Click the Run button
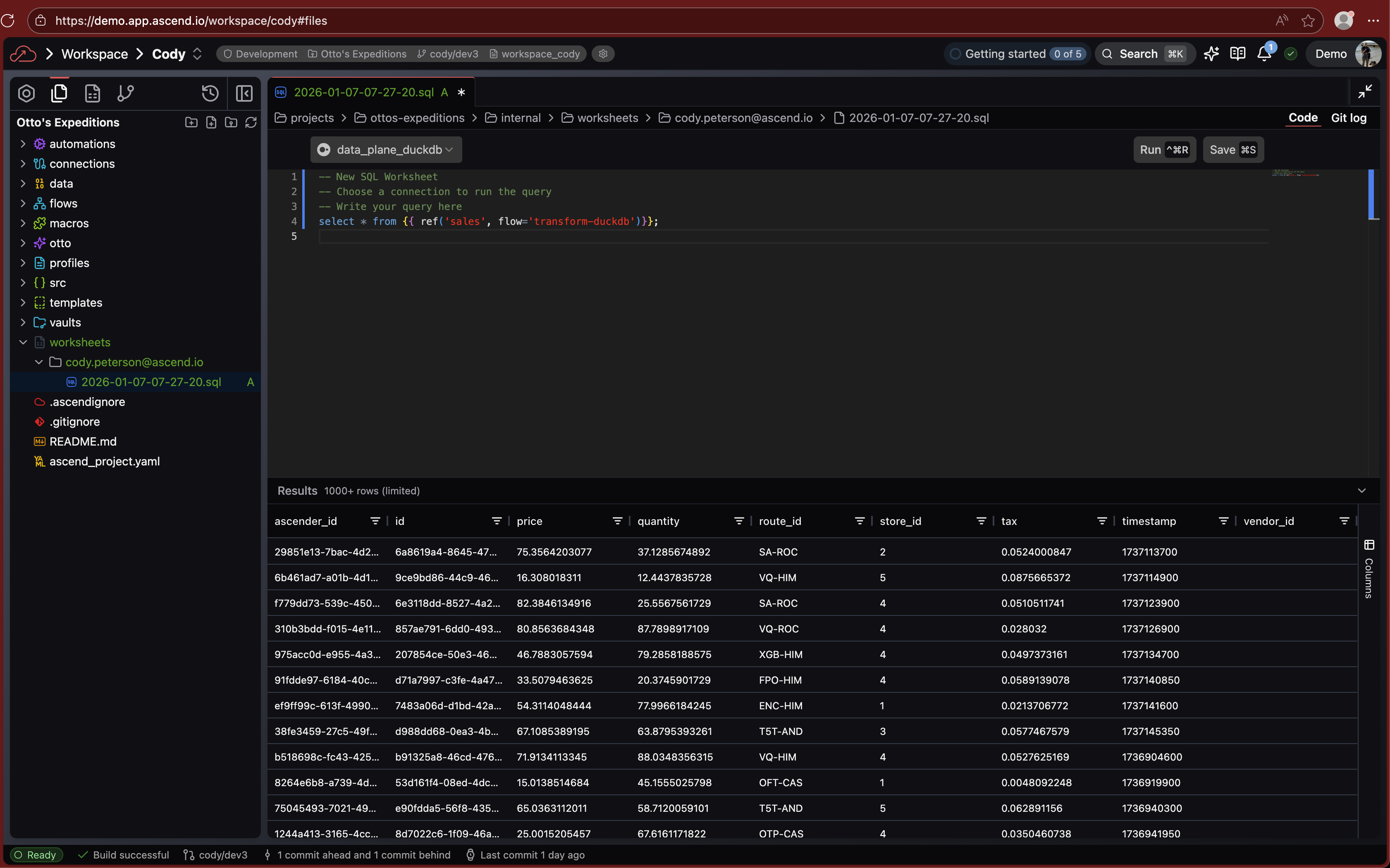This screenshot has width=1390, height=868. pyautogui.click(x=1164, y=150)
